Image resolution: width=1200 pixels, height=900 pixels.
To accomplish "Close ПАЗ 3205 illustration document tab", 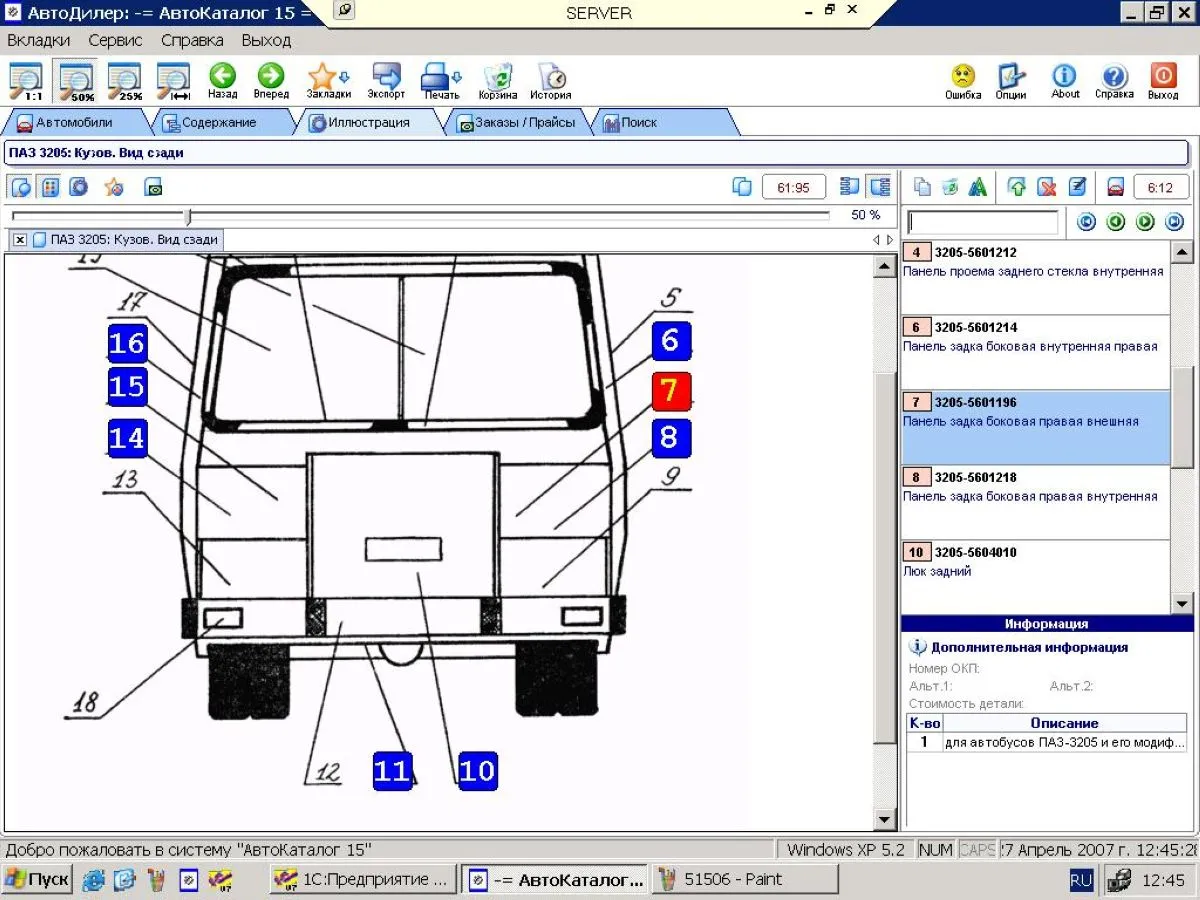I will 20,240.
